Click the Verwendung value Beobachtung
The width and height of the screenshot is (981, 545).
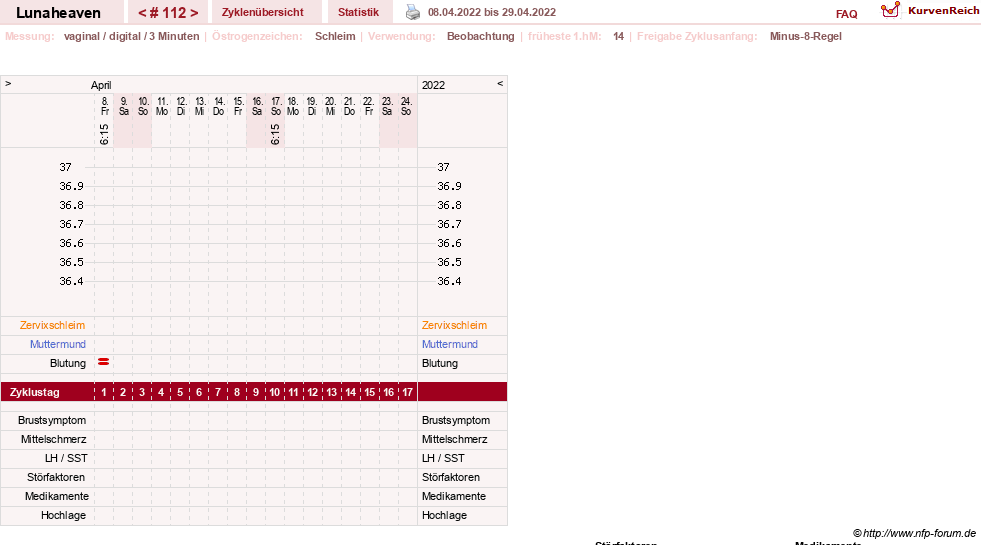pos(480,36)
